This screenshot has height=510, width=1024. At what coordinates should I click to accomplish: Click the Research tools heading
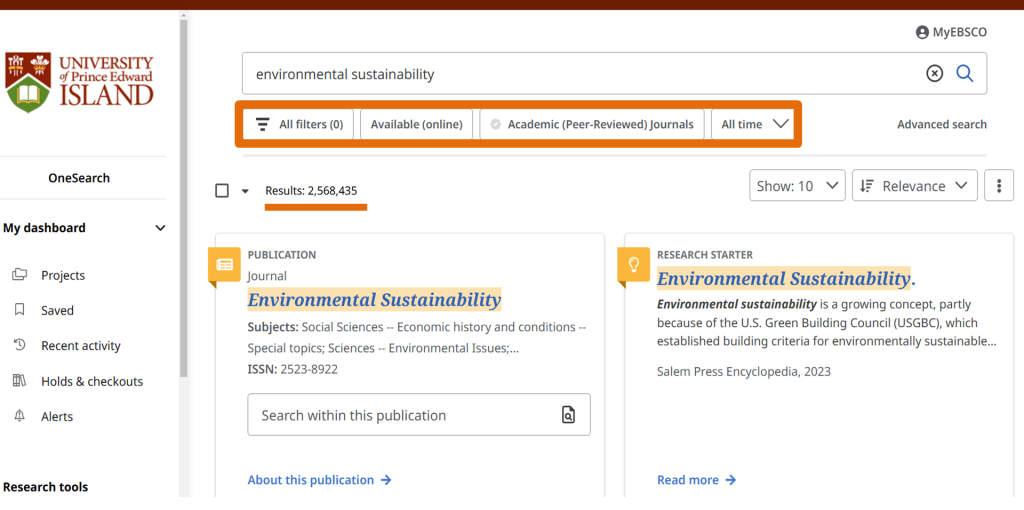(45, 487)
